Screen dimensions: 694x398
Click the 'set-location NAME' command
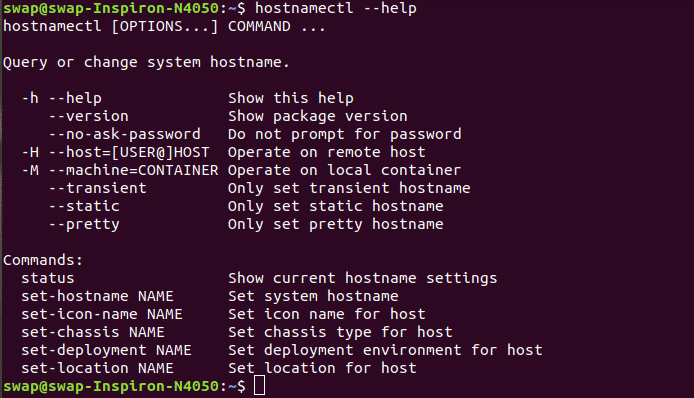(97, 368)
